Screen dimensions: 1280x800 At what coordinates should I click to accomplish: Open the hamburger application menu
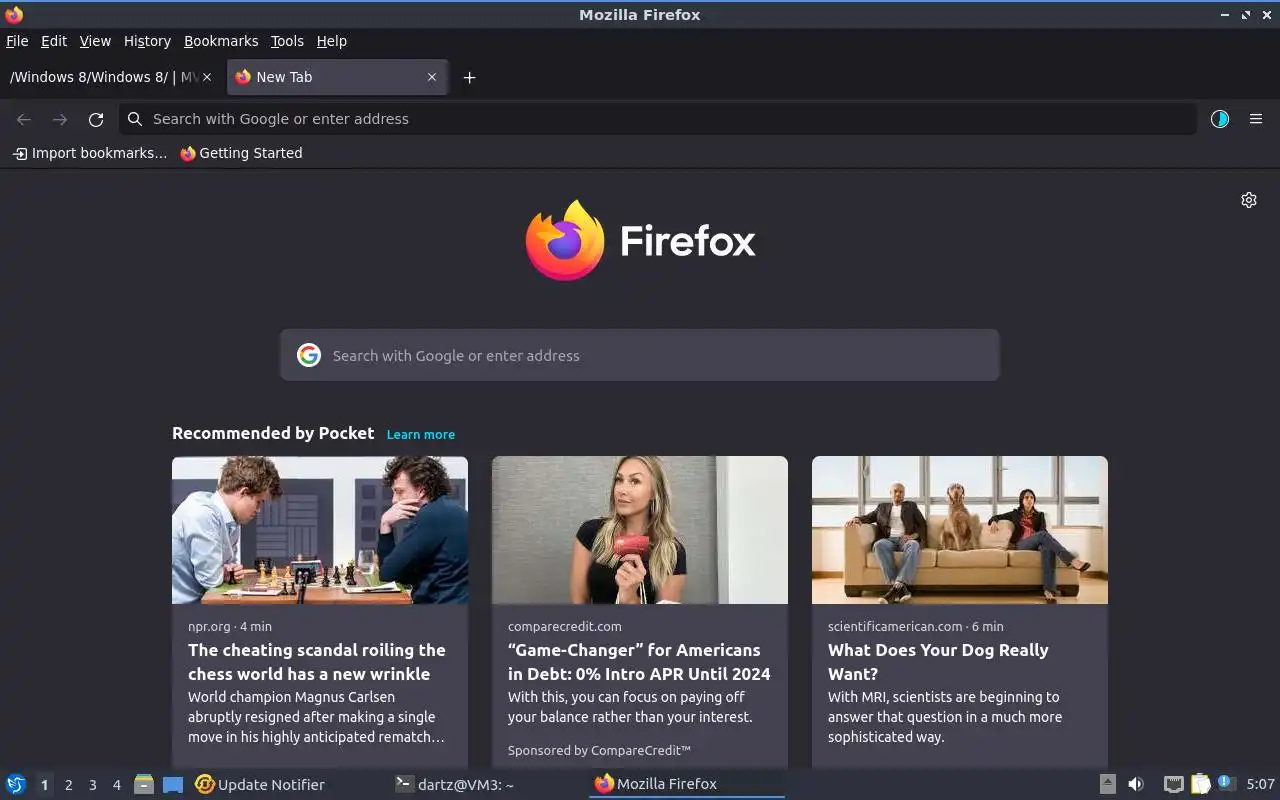(1256, 119)
